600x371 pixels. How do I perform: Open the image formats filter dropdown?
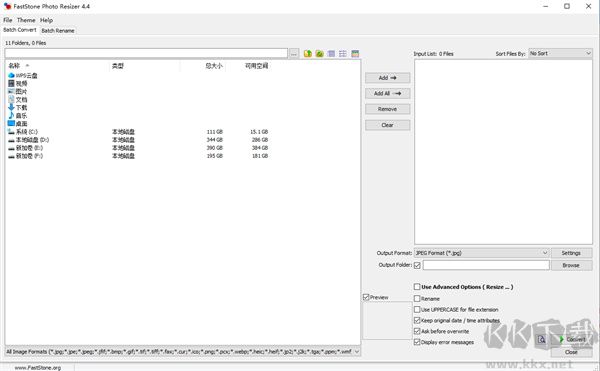pos(183,351)
